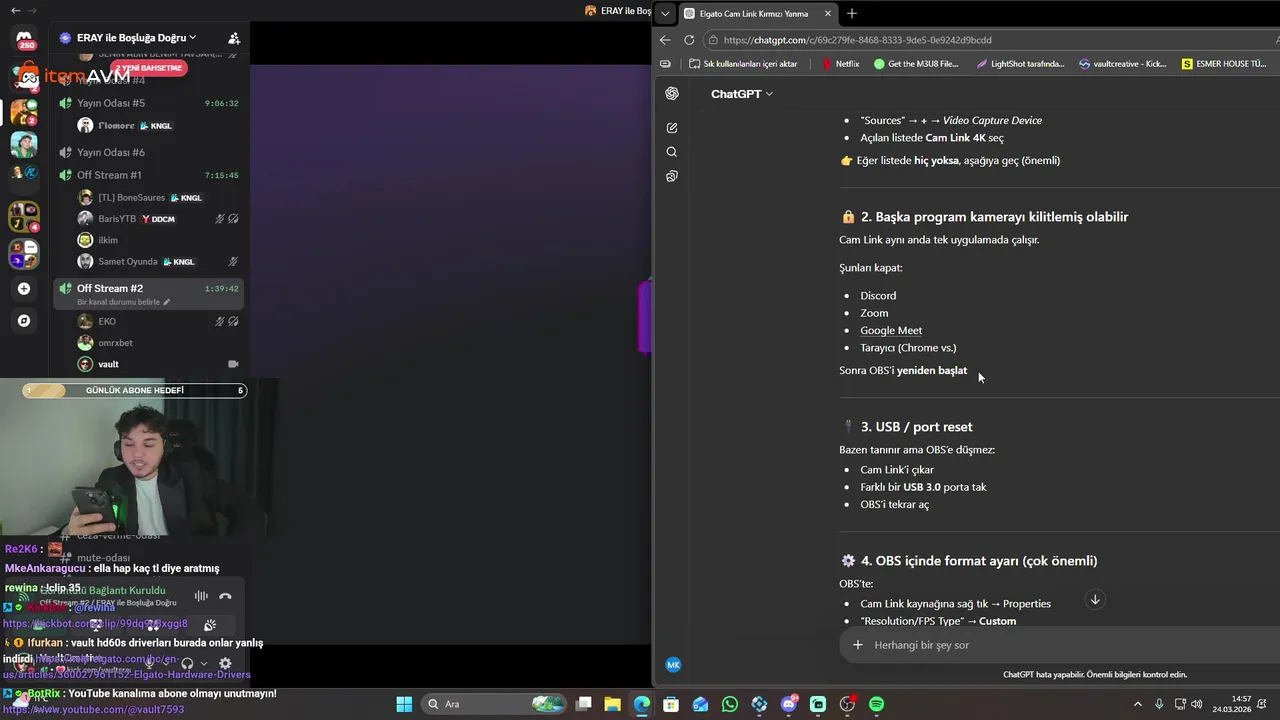
Task: Open File Explorer from the taskbar
Action: 613,704
